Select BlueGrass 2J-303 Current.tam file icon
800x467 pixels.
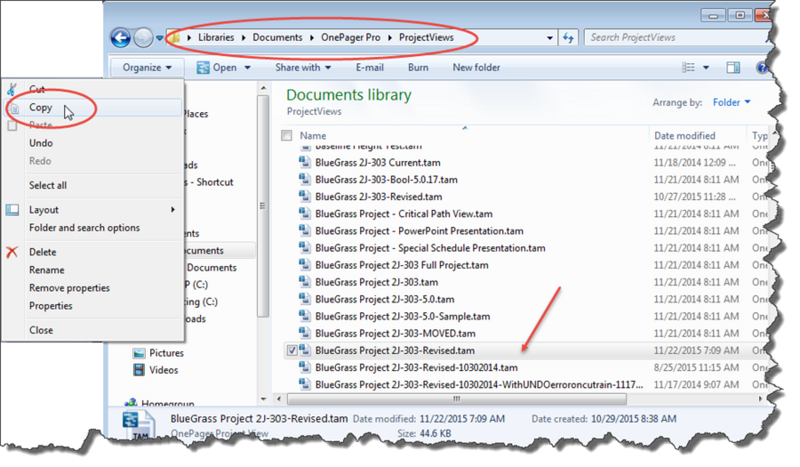pos(305,162)
